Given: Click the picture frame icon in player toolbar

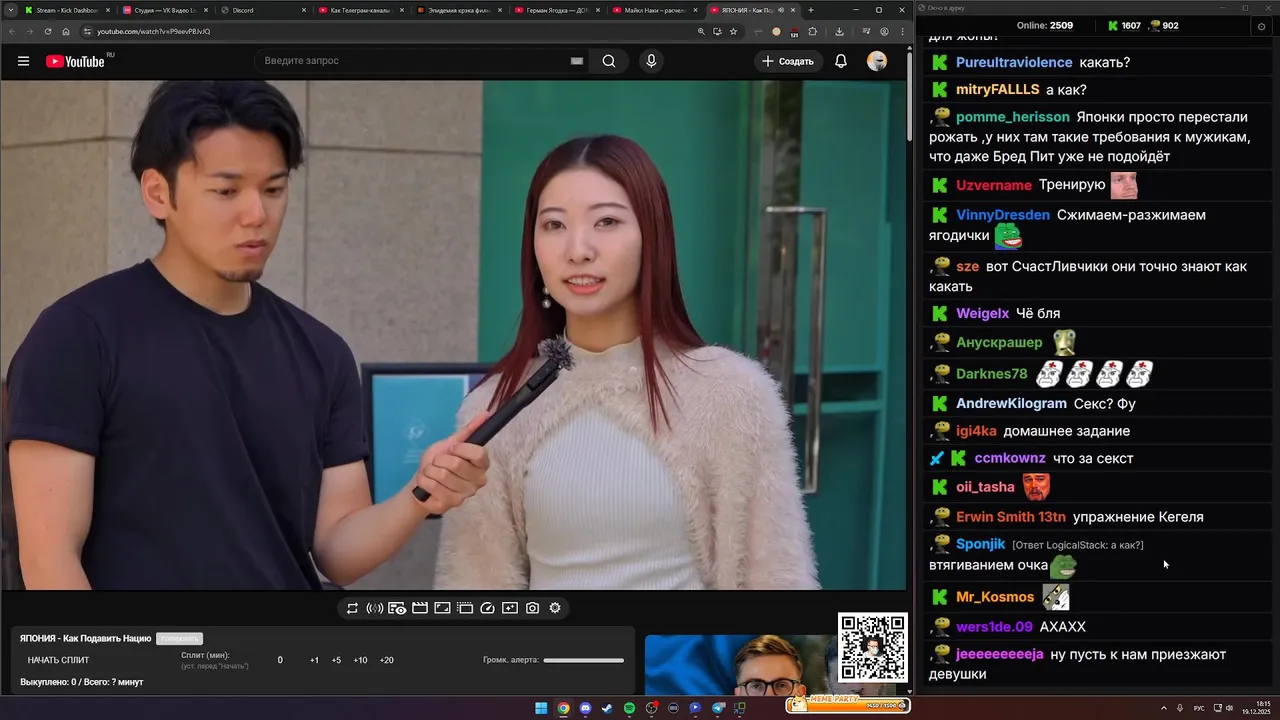Looking at the screenshot, I should pyautogui.click(x=442, y=608).
